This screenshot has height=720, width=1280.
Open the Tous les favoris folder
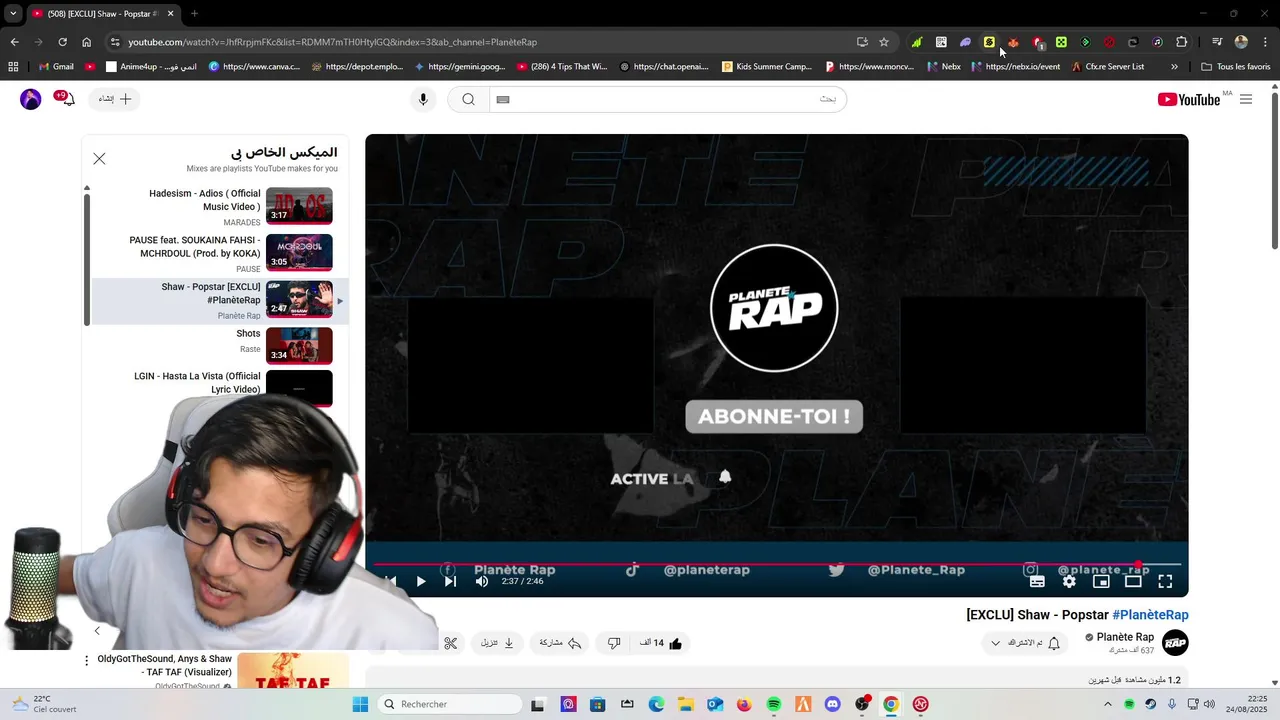(1236, 67)
